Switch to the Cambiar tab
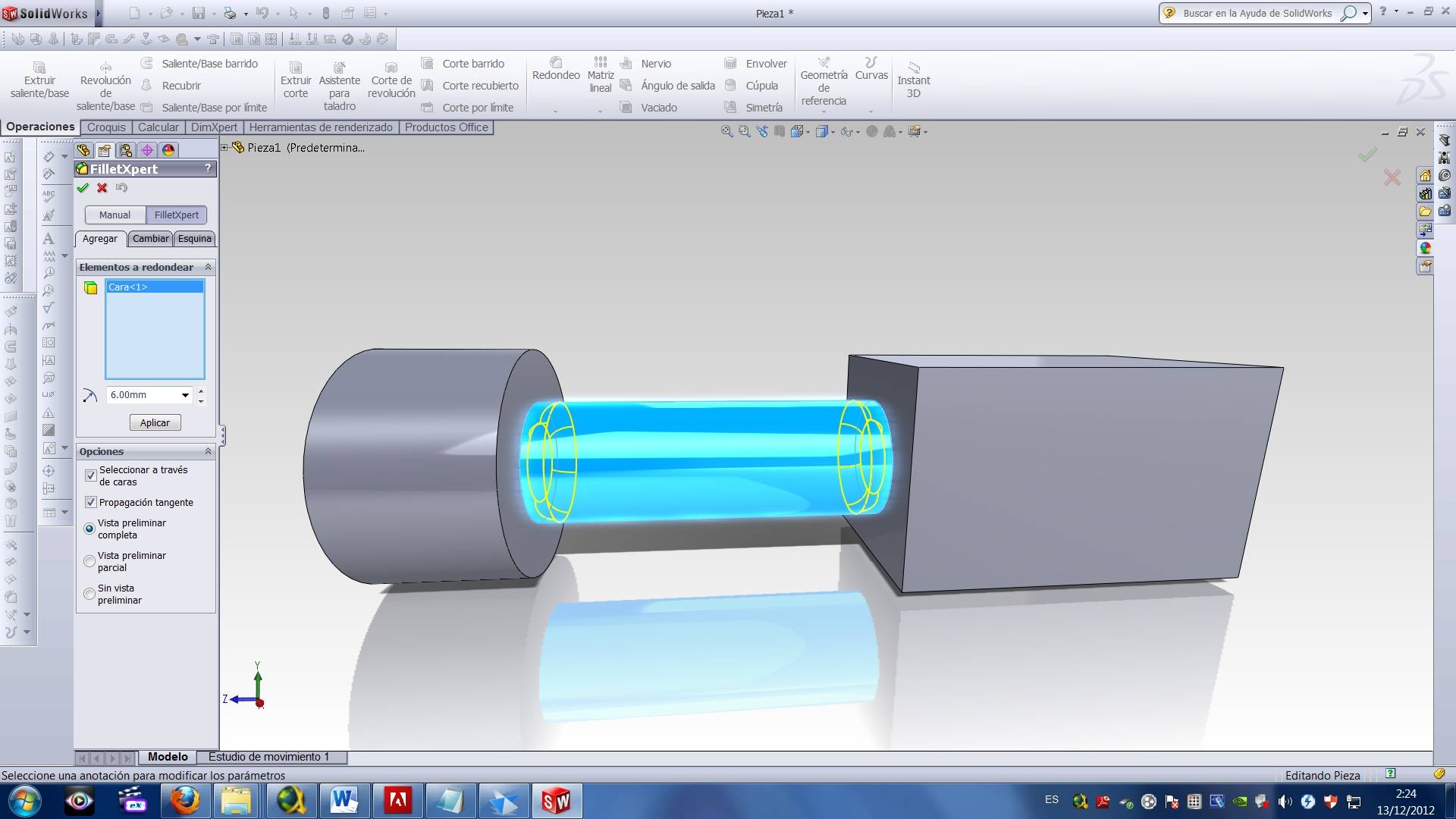 (x=150, y=239)
